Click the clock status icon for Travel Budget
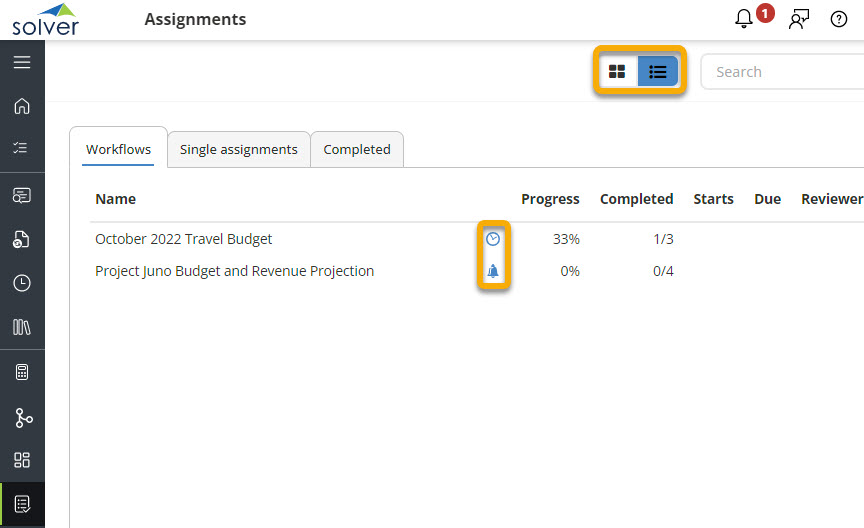Screen dimensions: 864x528 492,239
